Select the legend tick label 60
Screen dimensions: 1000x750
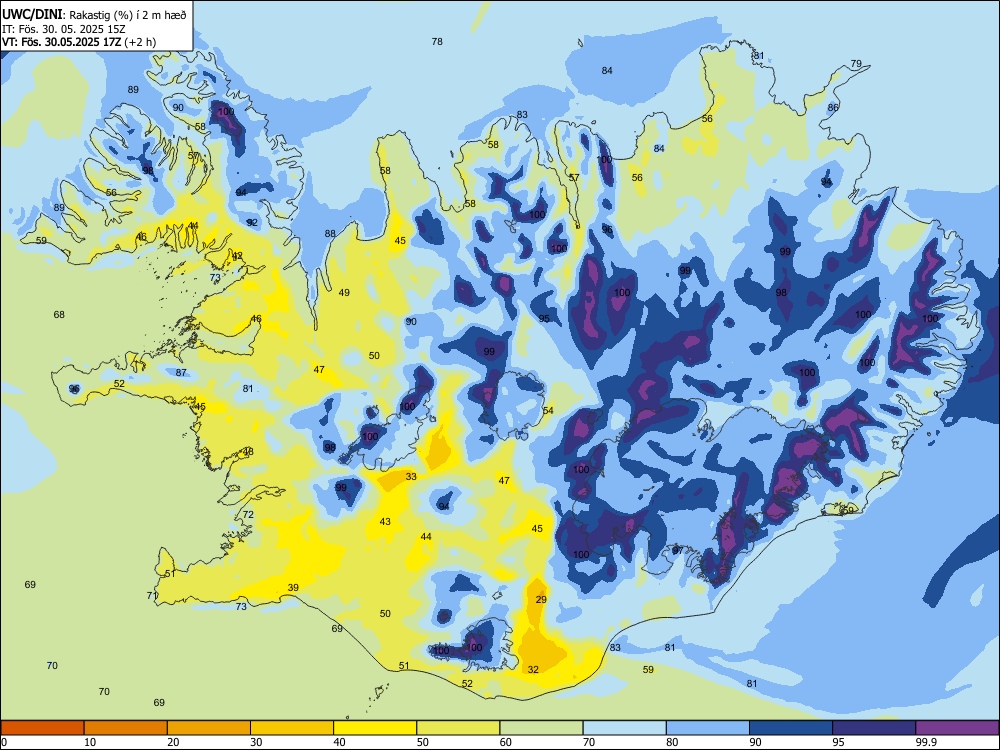(506, 742)
